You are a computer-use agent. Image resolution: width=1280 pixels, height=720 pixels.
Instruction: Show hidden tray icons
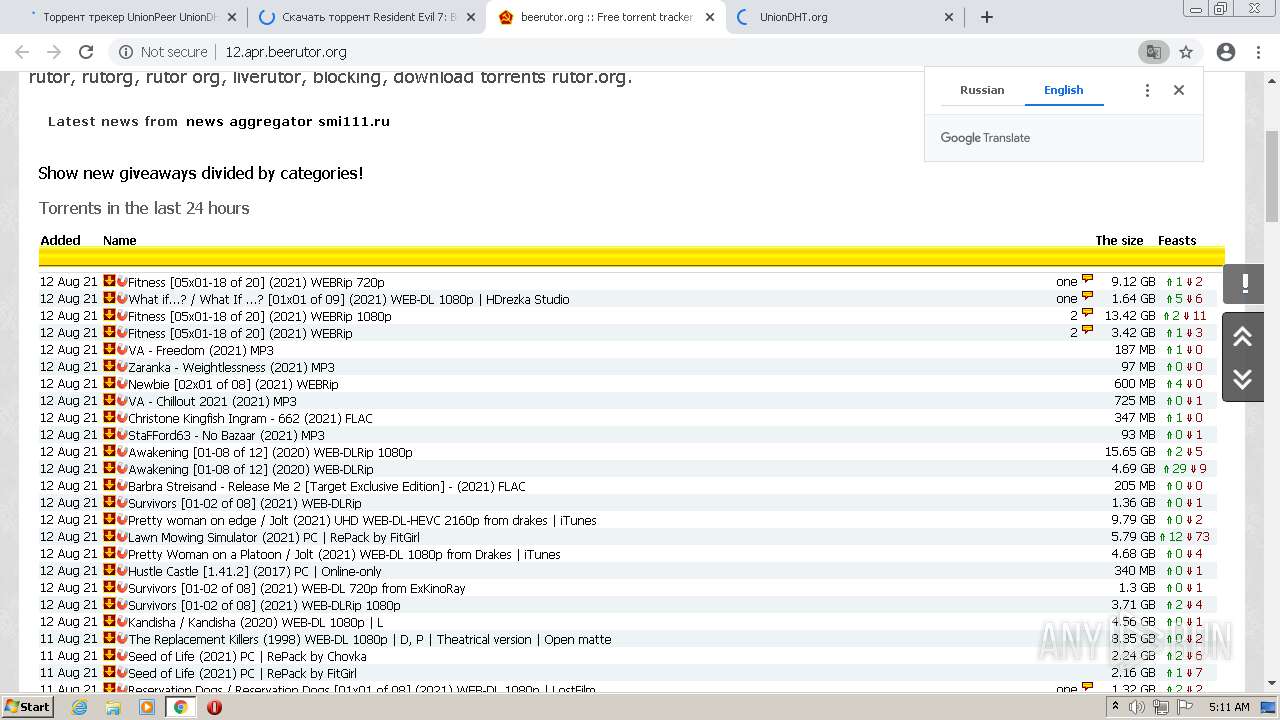(1114, 707)
